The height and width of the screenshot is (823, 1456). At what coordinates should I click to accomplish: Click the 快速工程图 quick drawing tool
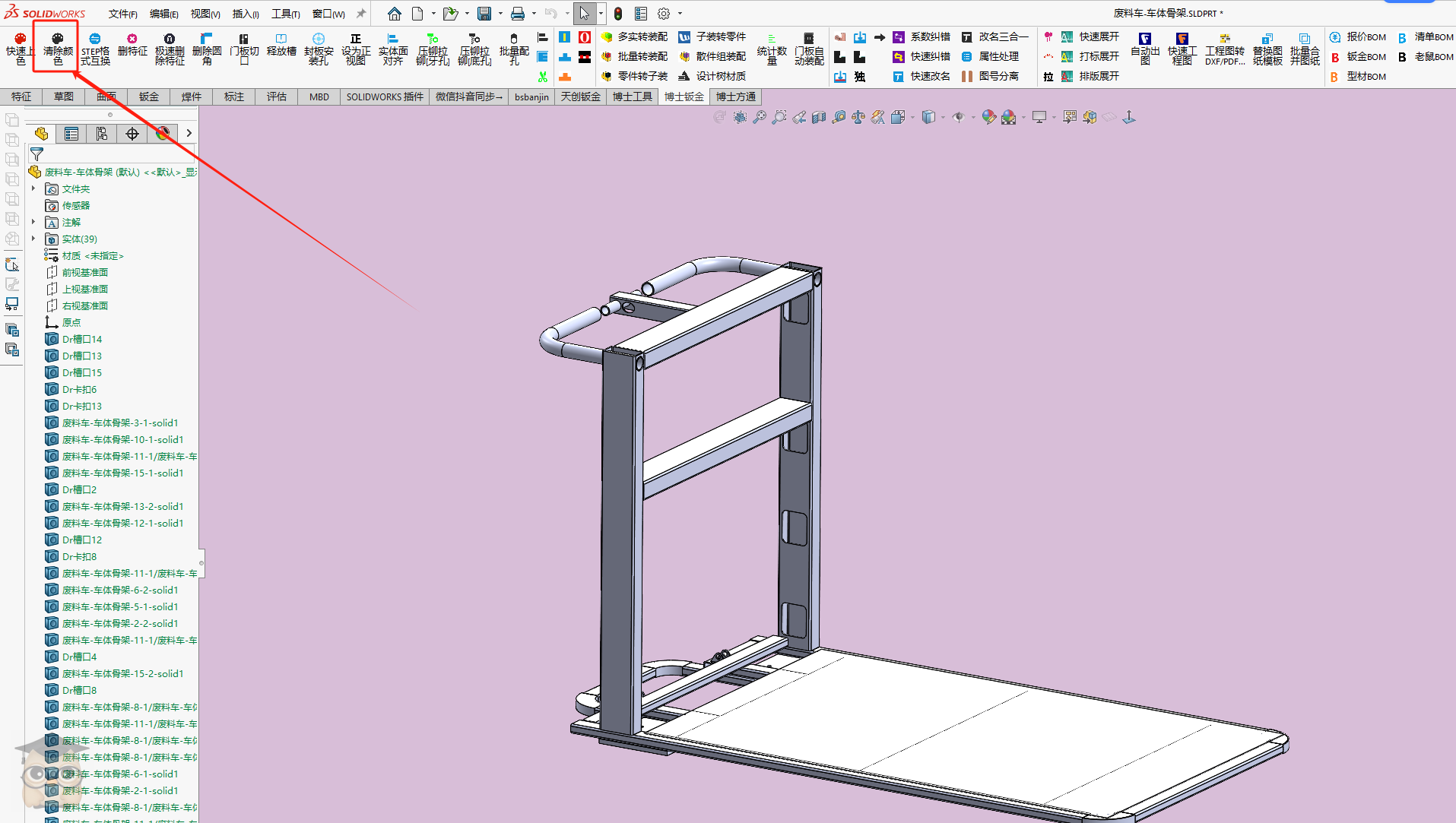[x=1182, y=49]
